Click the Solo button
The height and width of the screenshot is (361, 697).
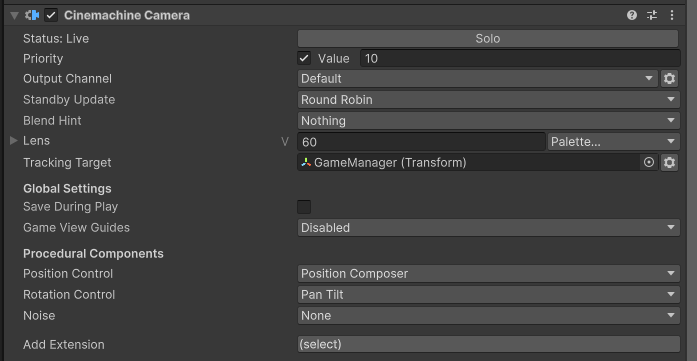click(488, 39)
